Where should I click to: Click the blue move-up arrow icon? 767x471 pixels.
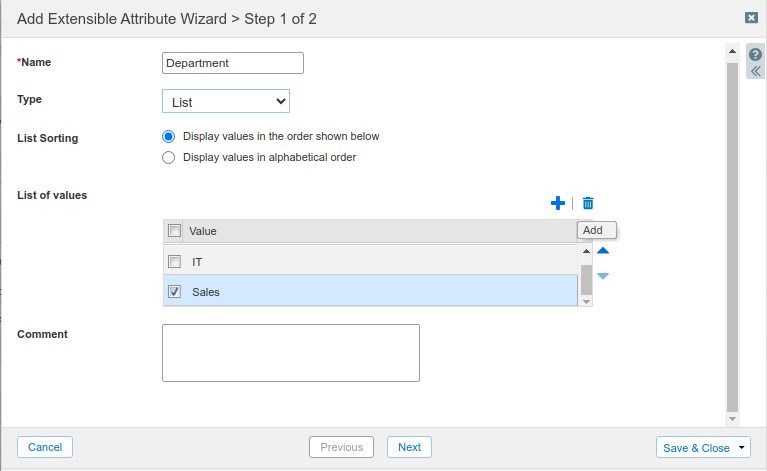(603, 251)
